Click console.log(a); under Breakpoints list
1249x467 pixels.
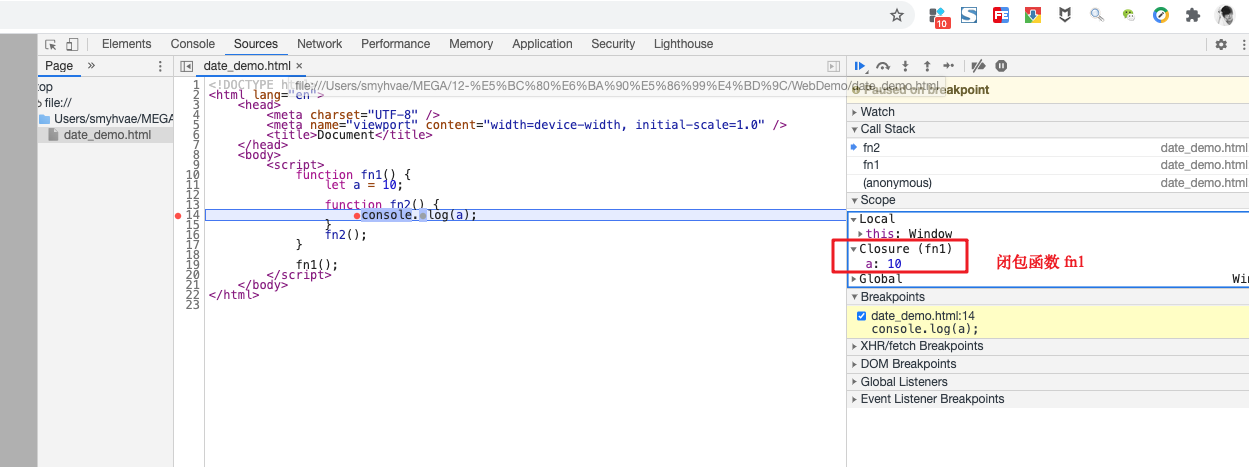[925, 329]
